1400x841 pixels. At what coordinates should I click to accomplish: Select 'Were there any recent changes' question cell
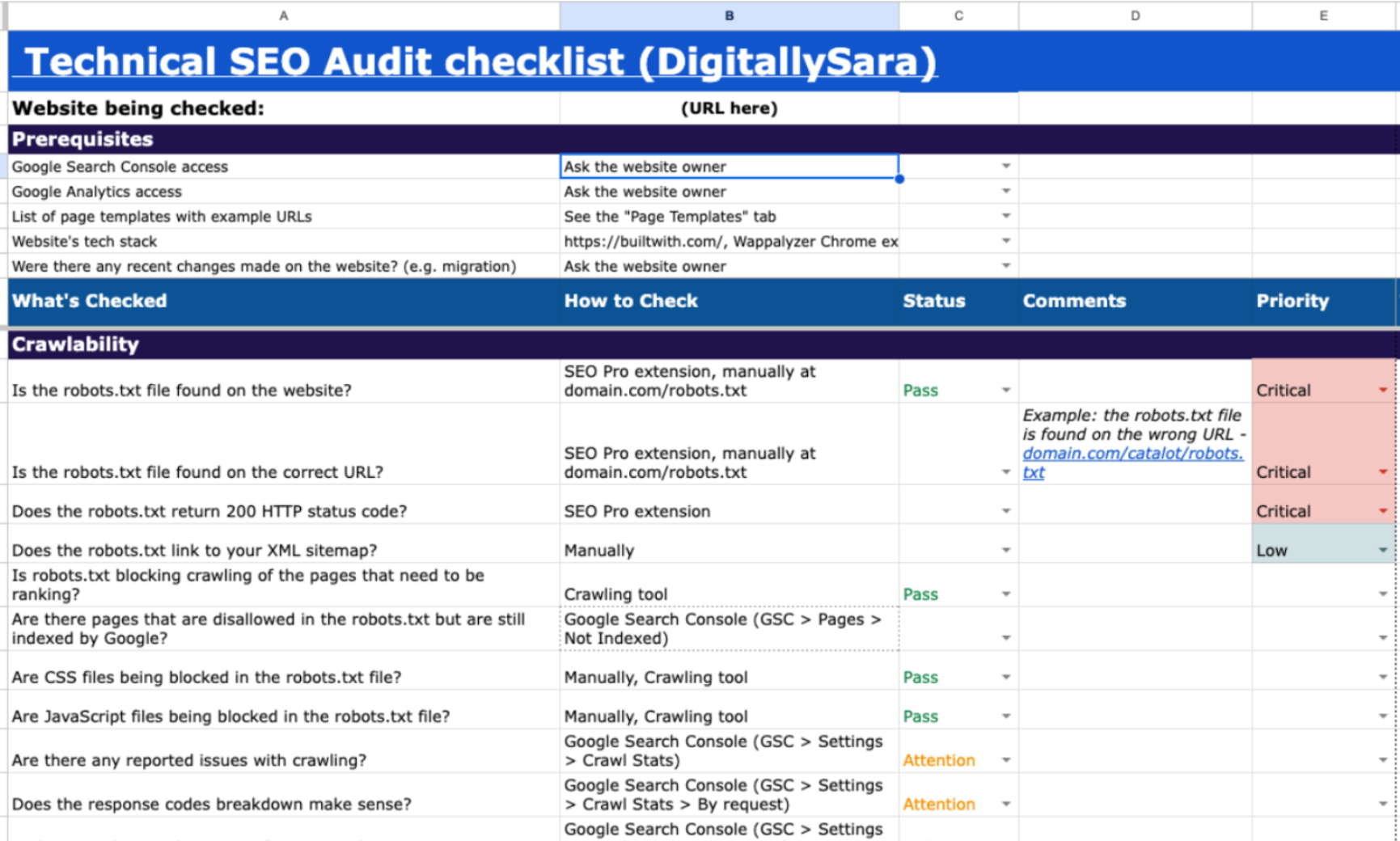tap(284, 266)
